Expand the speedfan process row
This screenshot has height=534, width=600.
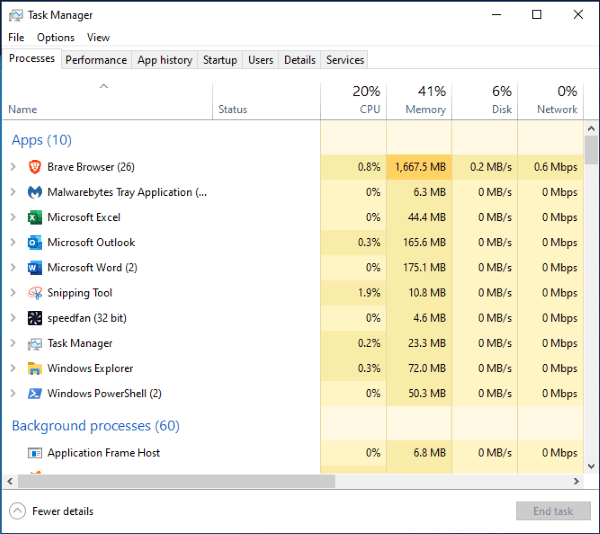click(13, 318)
